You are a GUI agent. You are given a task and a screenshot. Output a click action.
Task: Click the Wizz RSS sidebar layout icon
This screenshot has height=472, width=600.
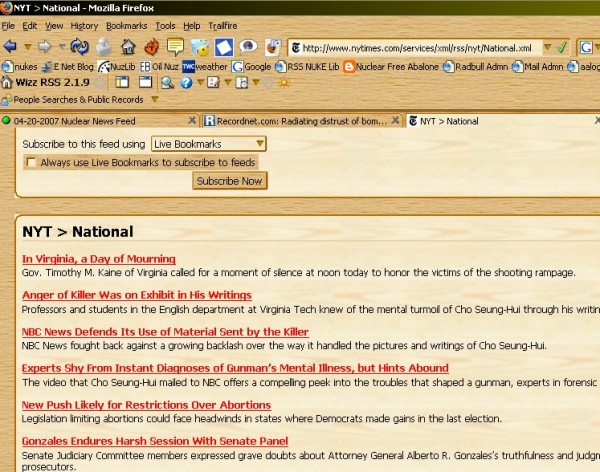pos(122,82)
